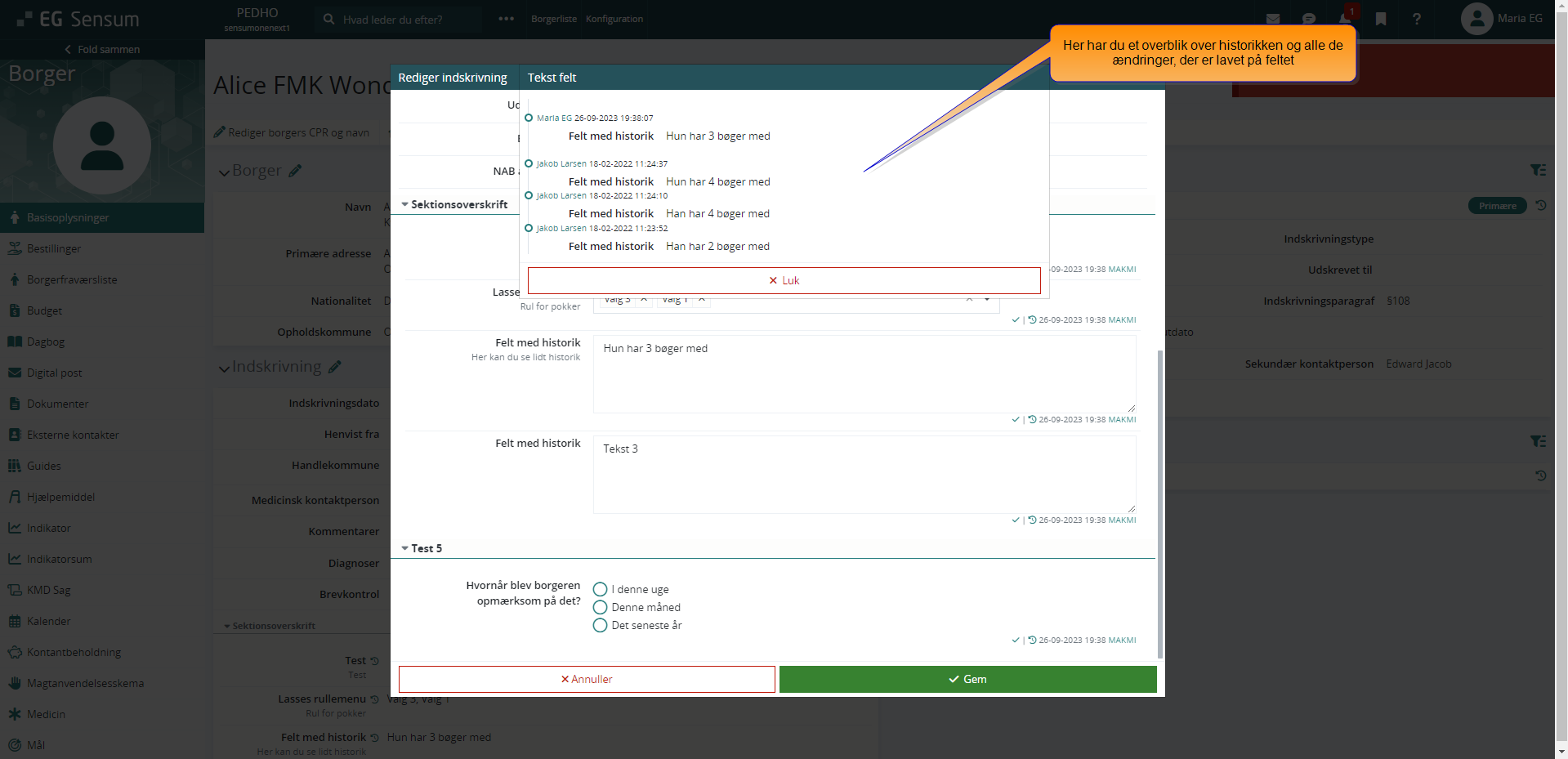The width and height of the screenshot is (1568, 759).
Task: Collapse the Sektionsoverskrift section in dialog
Action: click(405, 204)
